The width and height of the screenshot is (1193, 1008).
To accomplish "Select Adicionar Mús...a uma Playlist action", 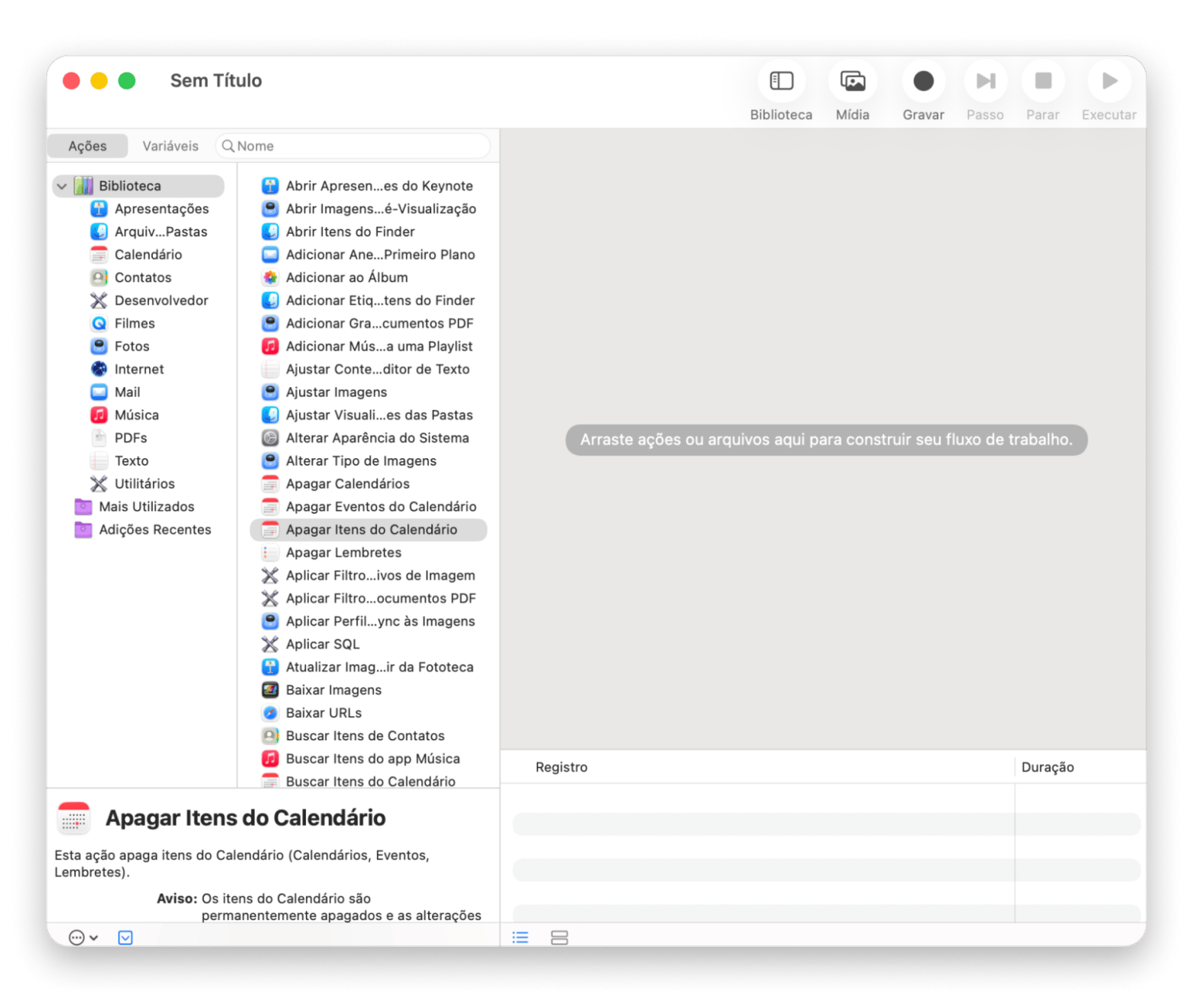I will point(368,346).
